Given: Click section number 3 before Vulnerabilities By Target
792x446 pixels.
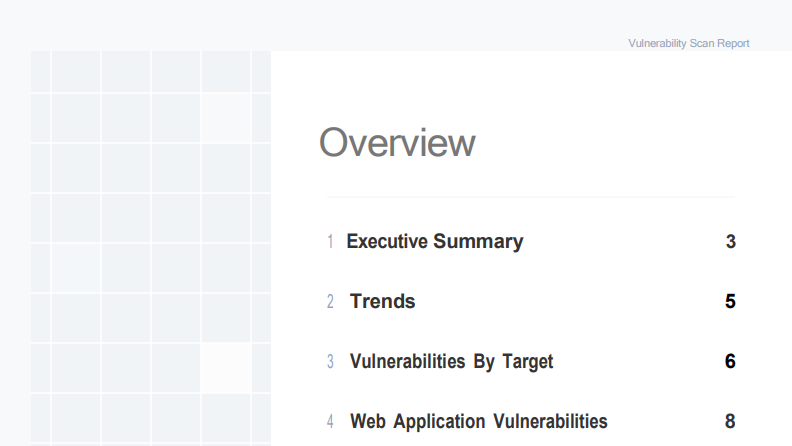Looking at the screenshot, I should [330, 362].
